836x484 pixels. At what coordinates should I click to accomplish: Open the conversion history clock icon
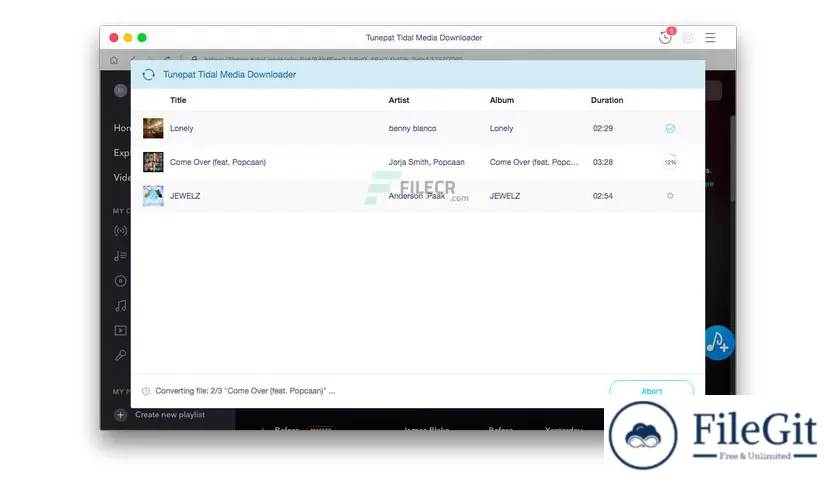point(665,37)
